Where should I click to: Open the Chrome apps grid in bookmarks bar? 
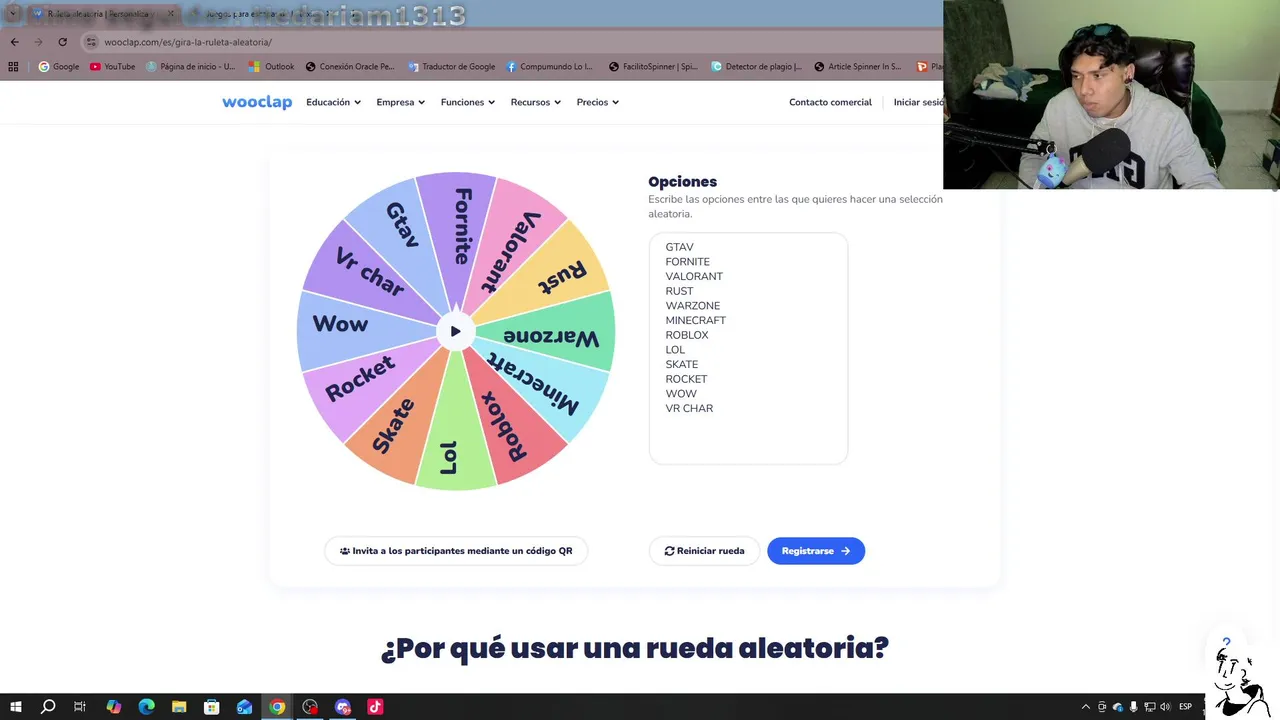point(13,67)
